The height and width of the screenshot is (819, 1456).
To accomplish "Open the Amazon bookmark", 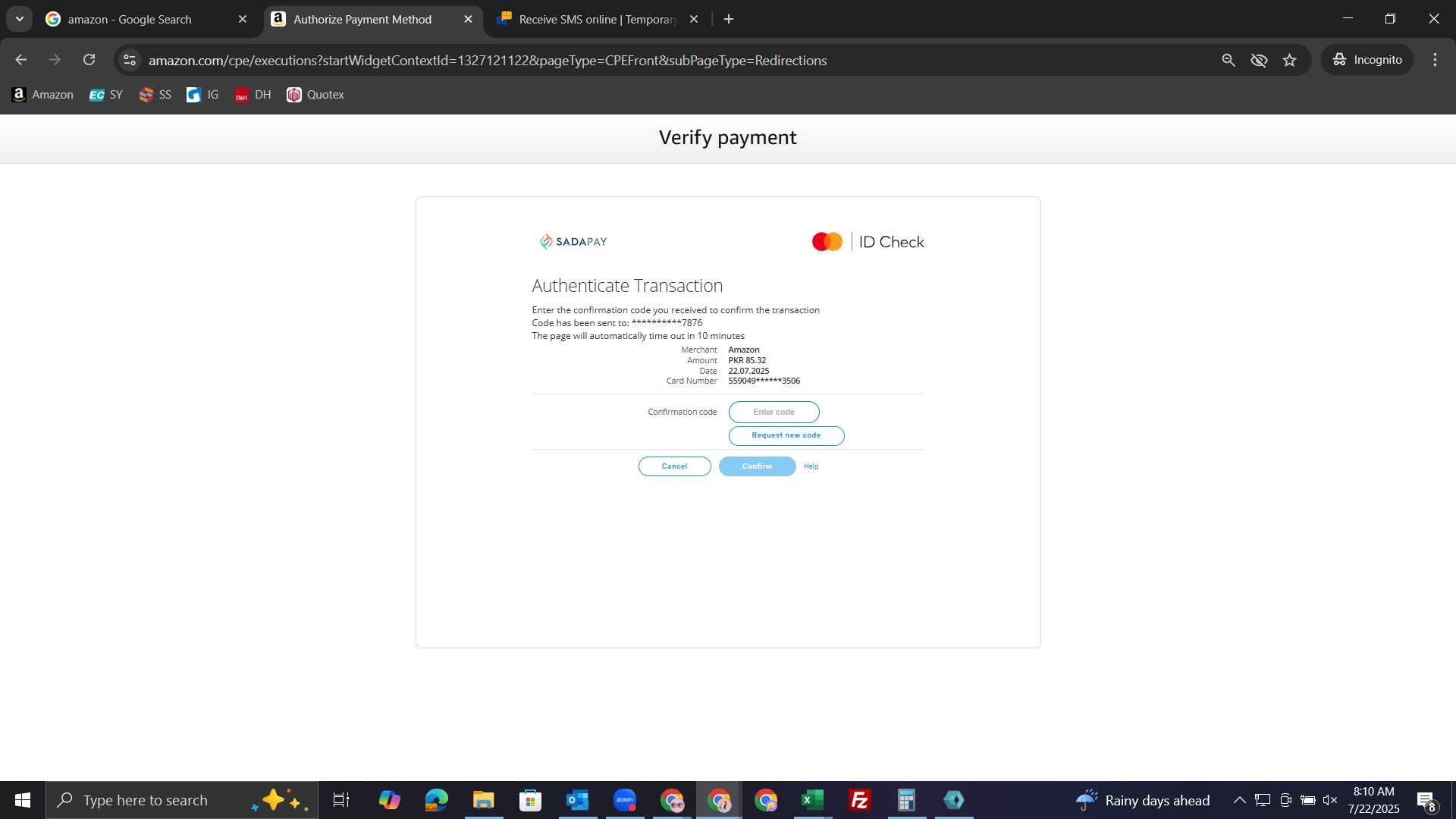I will [42, 95].
